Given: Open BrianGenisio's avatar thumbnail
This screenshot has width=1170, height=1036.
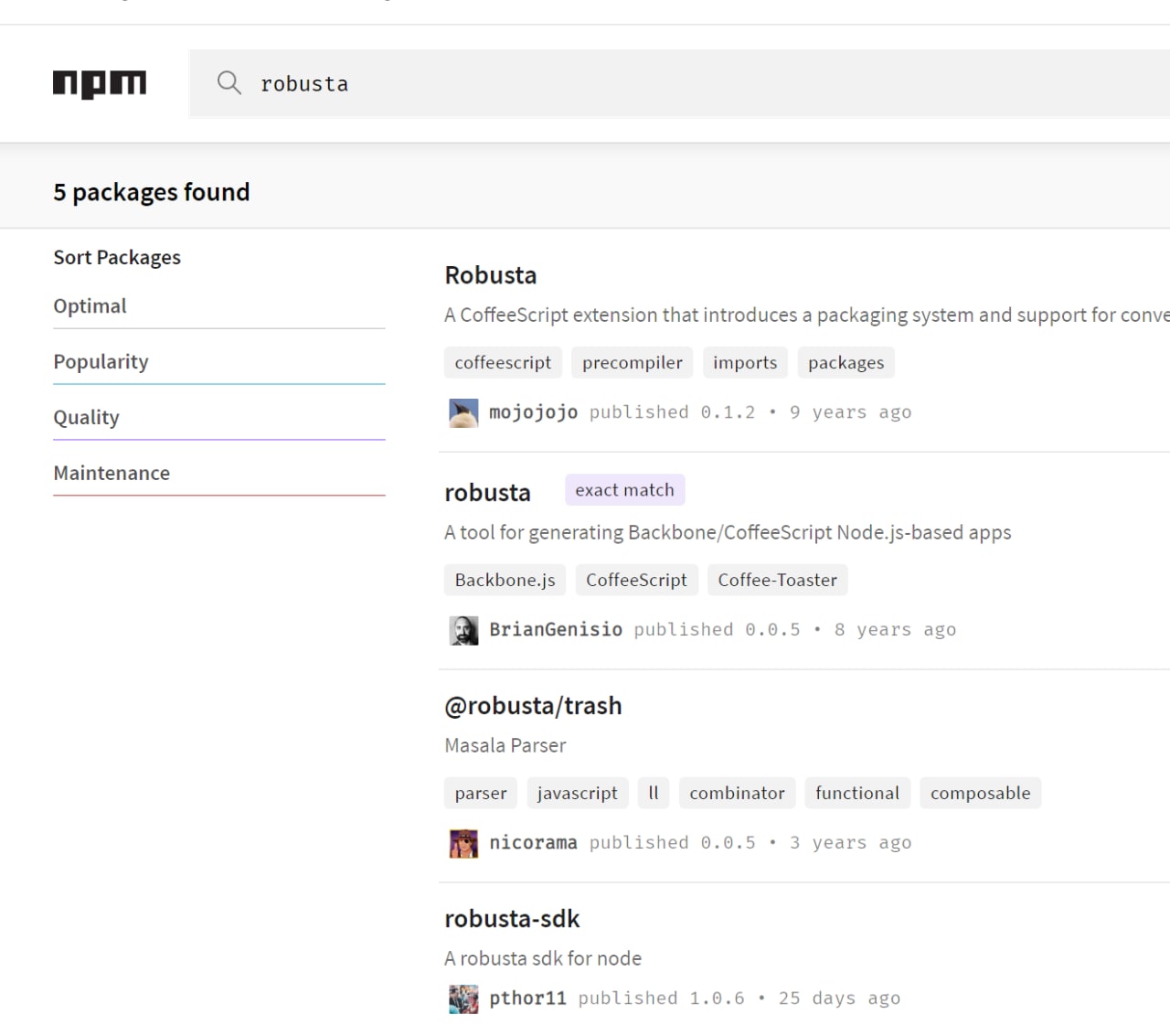Looking at the screenshot, I should (463, 631).
